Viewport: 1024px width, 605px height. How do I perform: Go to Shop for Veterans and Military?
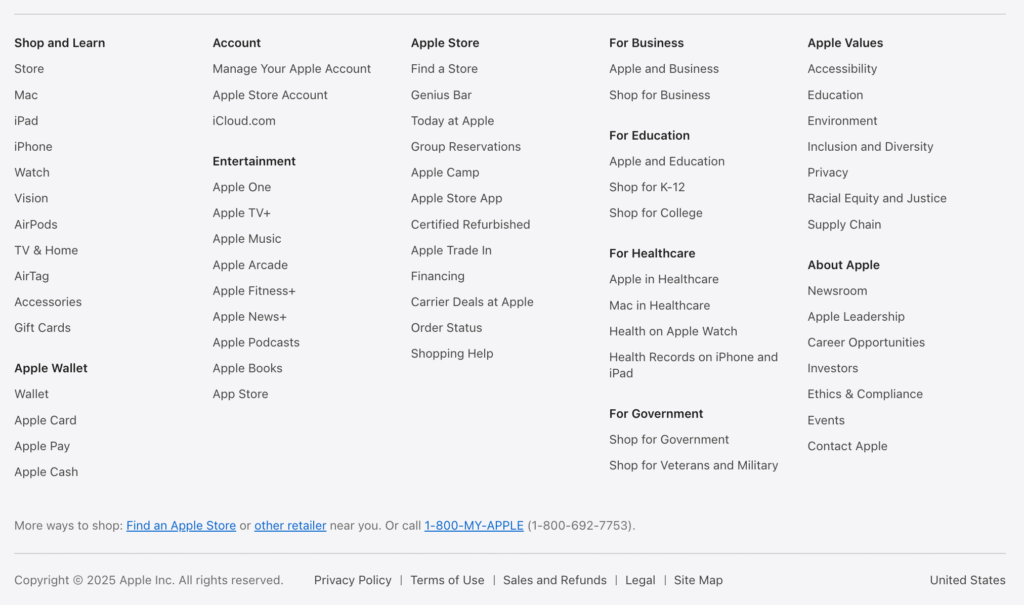694,465
